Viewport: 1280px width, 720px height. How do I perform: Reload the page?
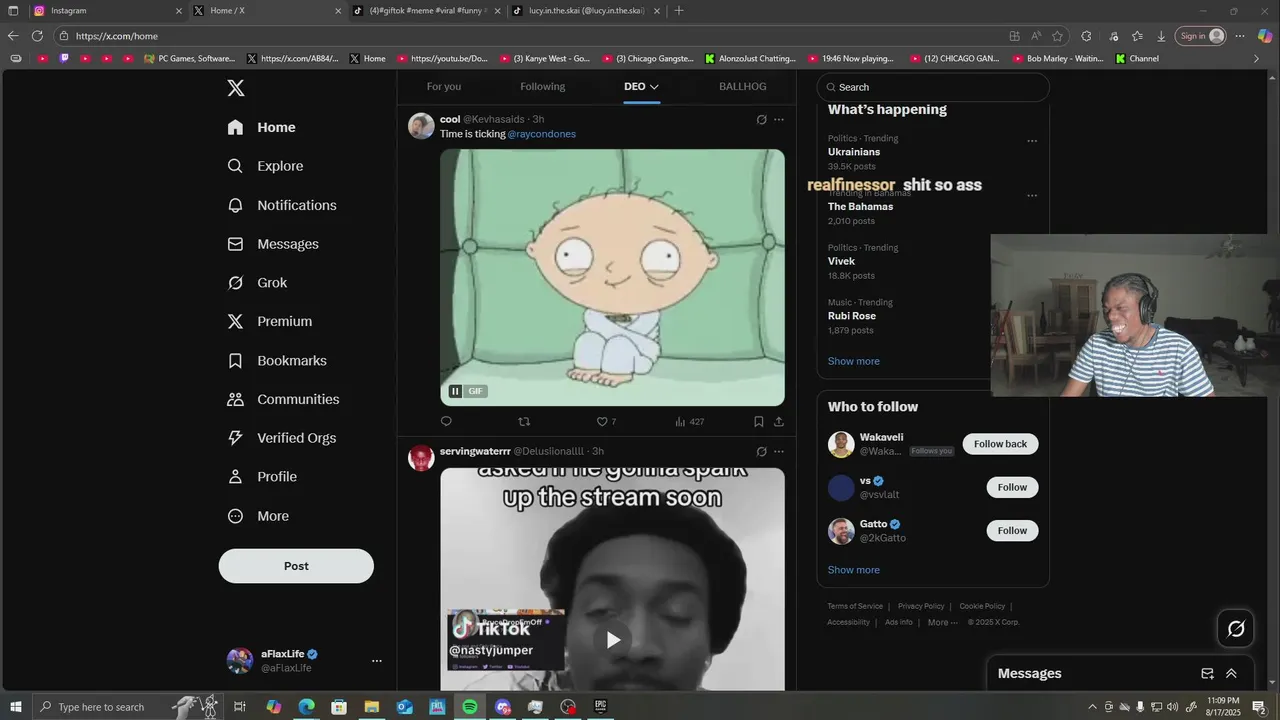(37, 36)
